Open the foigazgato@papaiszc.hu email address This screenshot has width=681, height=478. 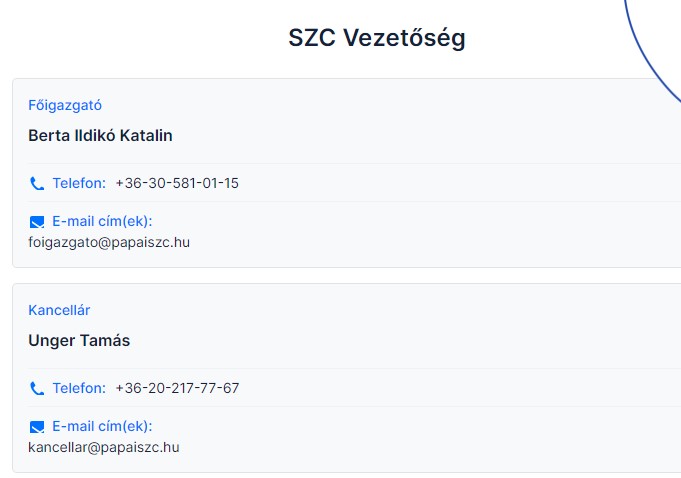[x=109, y=242]
